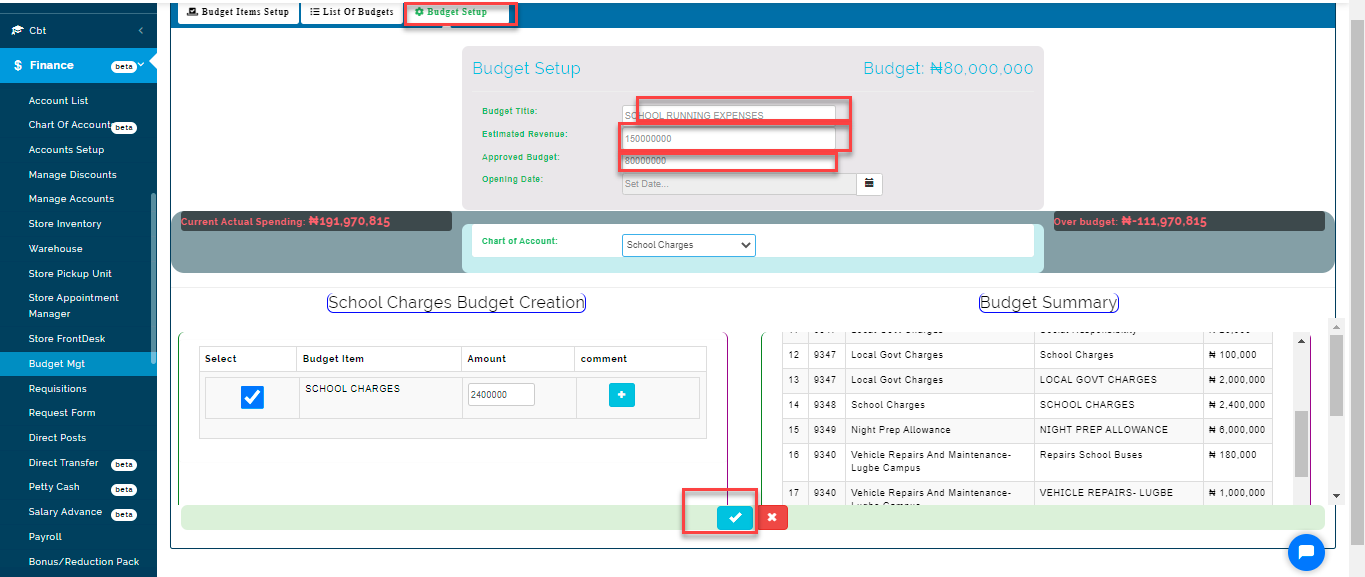The width and height of the screenshot is (1365, 577).
Task: Select the LOCAL GOVT CHARGES summary row
Action: [1027, 380]
